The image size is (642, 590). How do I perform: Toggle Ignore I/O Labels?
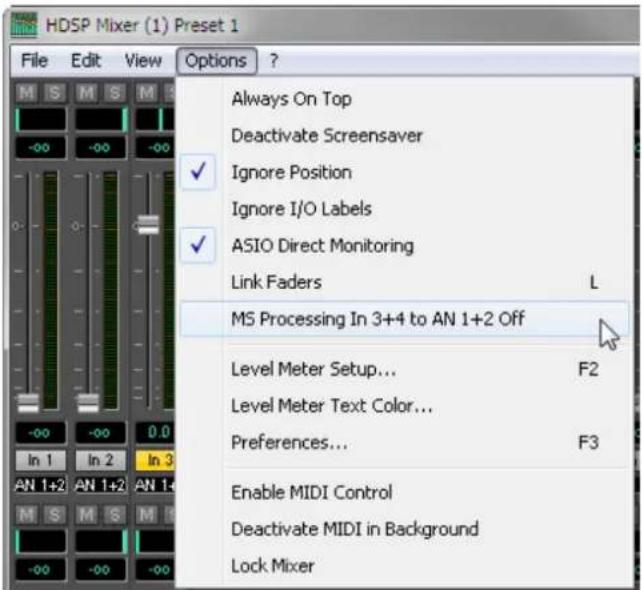(x=403, y=209)
